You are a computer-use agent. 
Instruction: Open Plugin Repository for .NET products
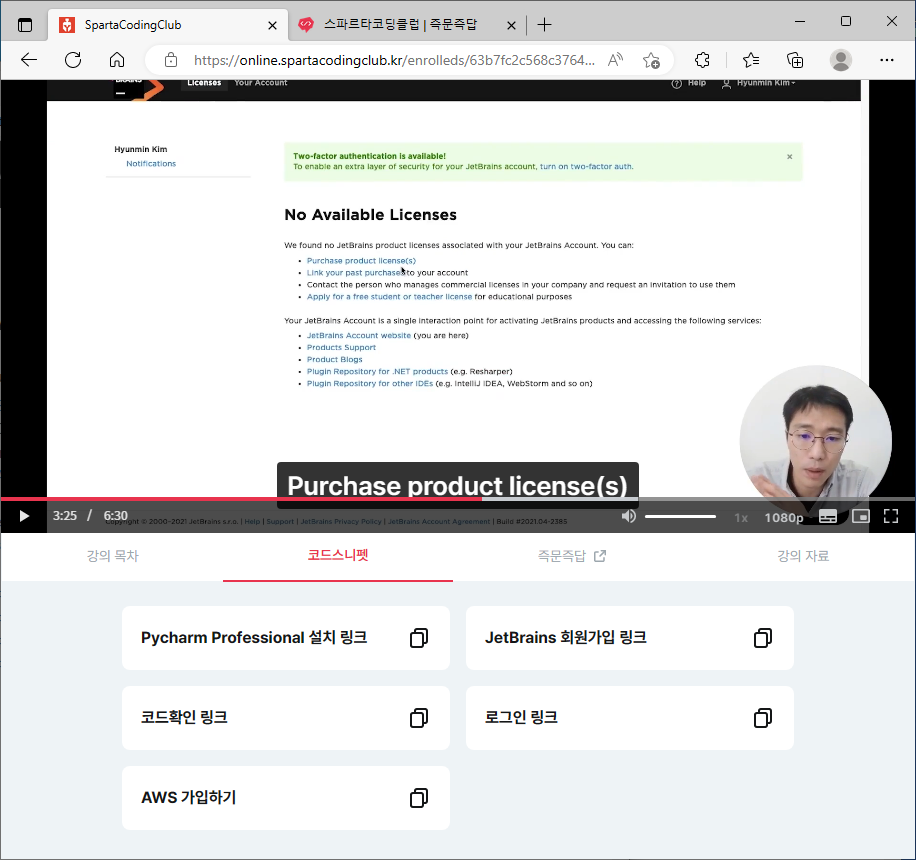(377, 372)
